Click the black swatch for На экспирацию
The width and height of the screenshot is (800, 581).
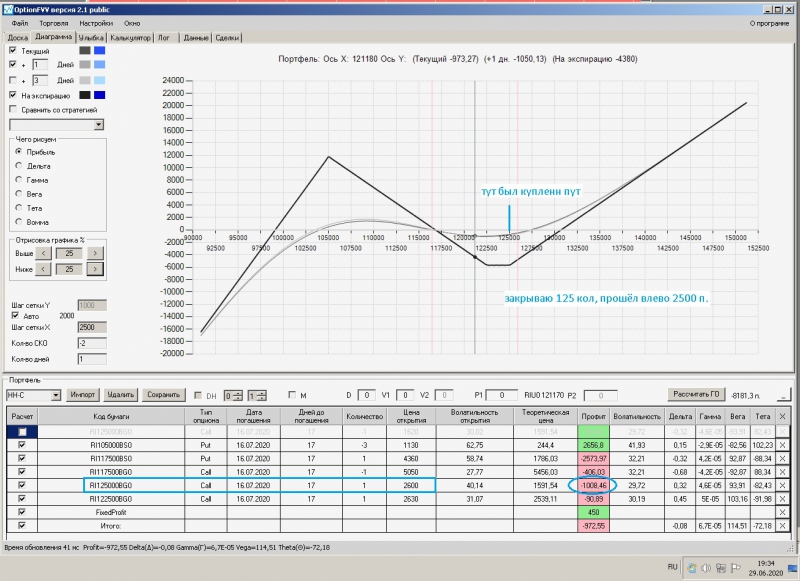pyautogui.click(x=85, y=95)
